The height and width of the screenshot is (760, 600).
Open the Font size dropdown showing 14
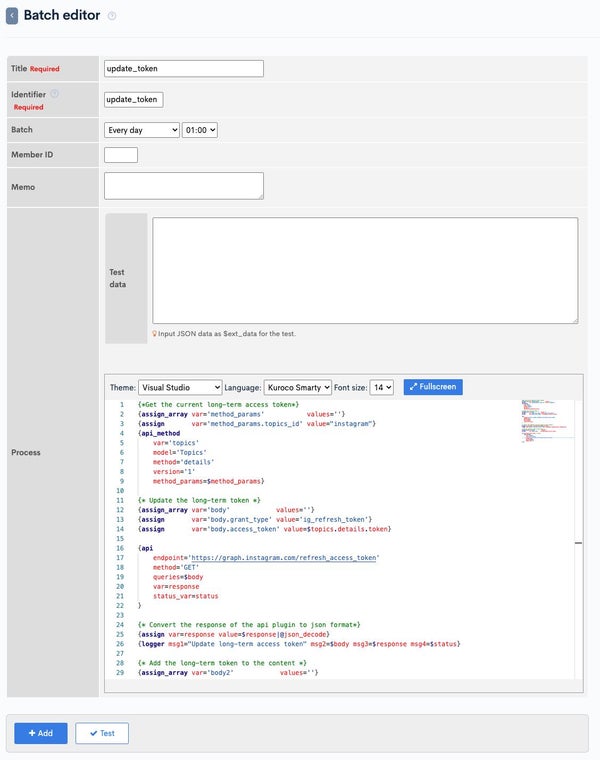[381, 387]
